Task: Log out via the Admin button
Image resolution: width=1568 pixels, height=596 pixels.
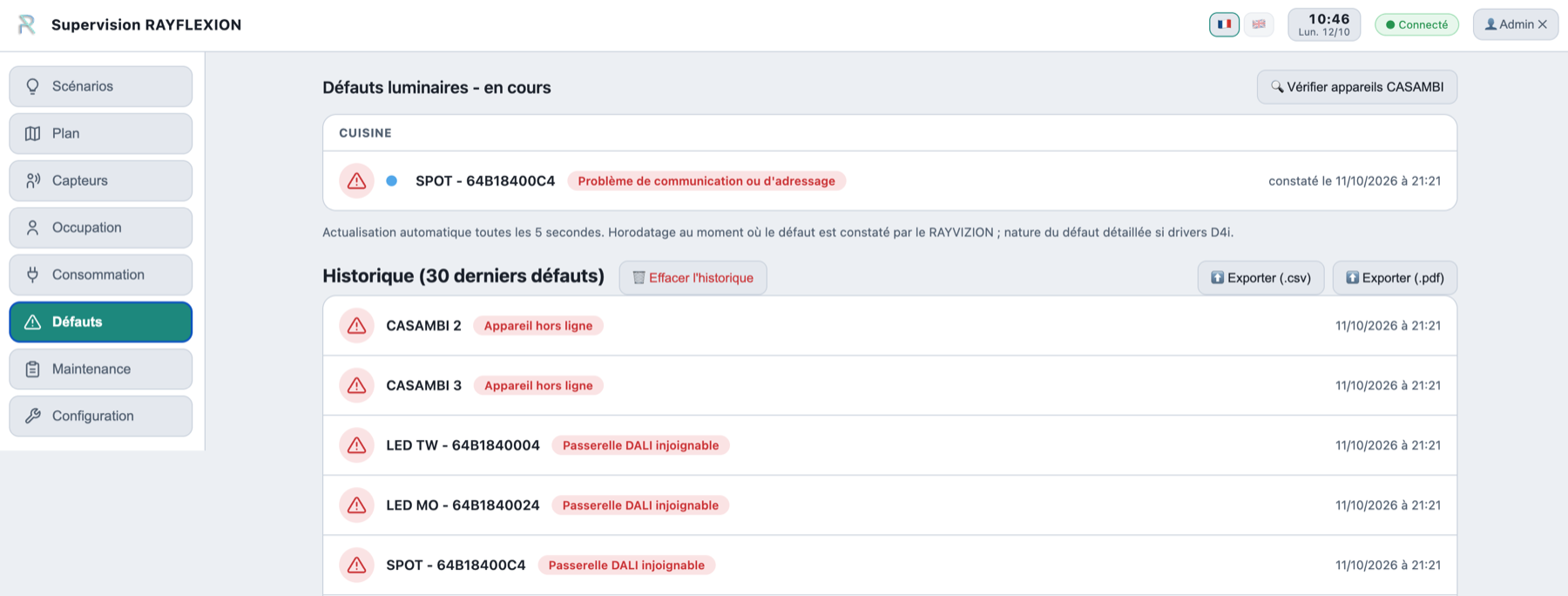Action: (1516, 24)
